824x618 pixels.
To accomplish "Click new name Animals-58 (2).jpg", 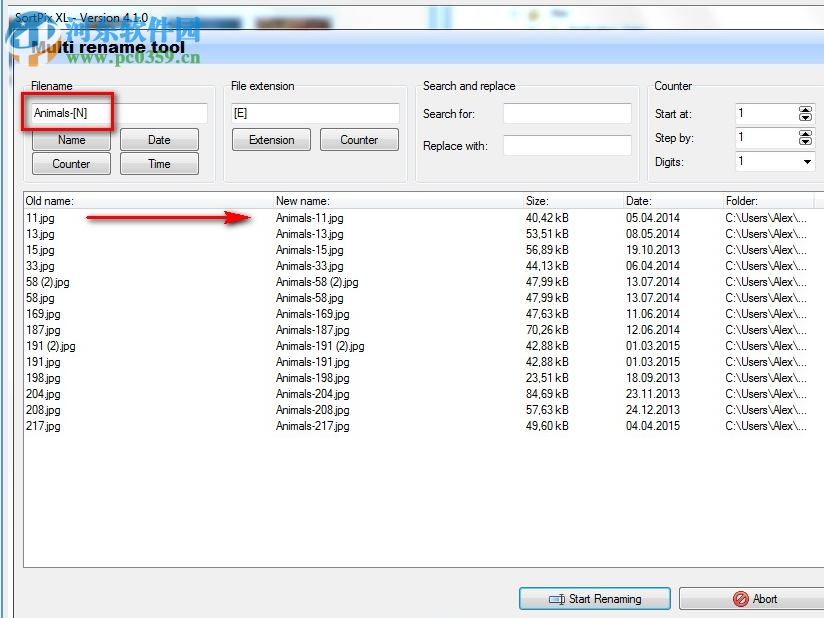I will (317, 282).
